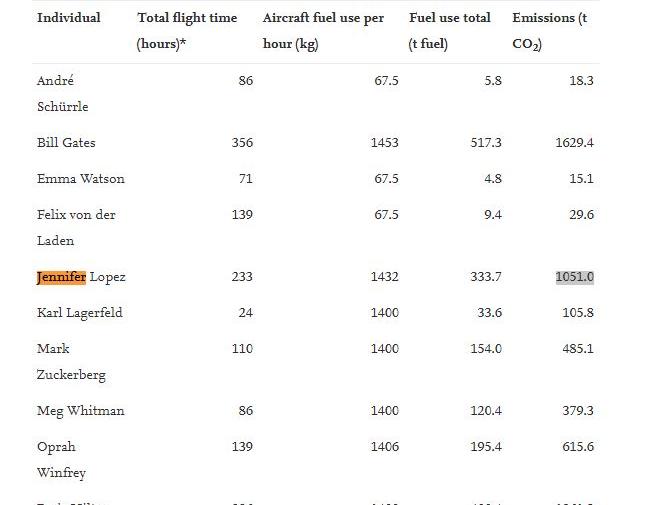Click Mark Zuckerberg fuel total 154.0
Image resolution: width=649 pixels, height=505 pixels.
(x=486, y=349)
